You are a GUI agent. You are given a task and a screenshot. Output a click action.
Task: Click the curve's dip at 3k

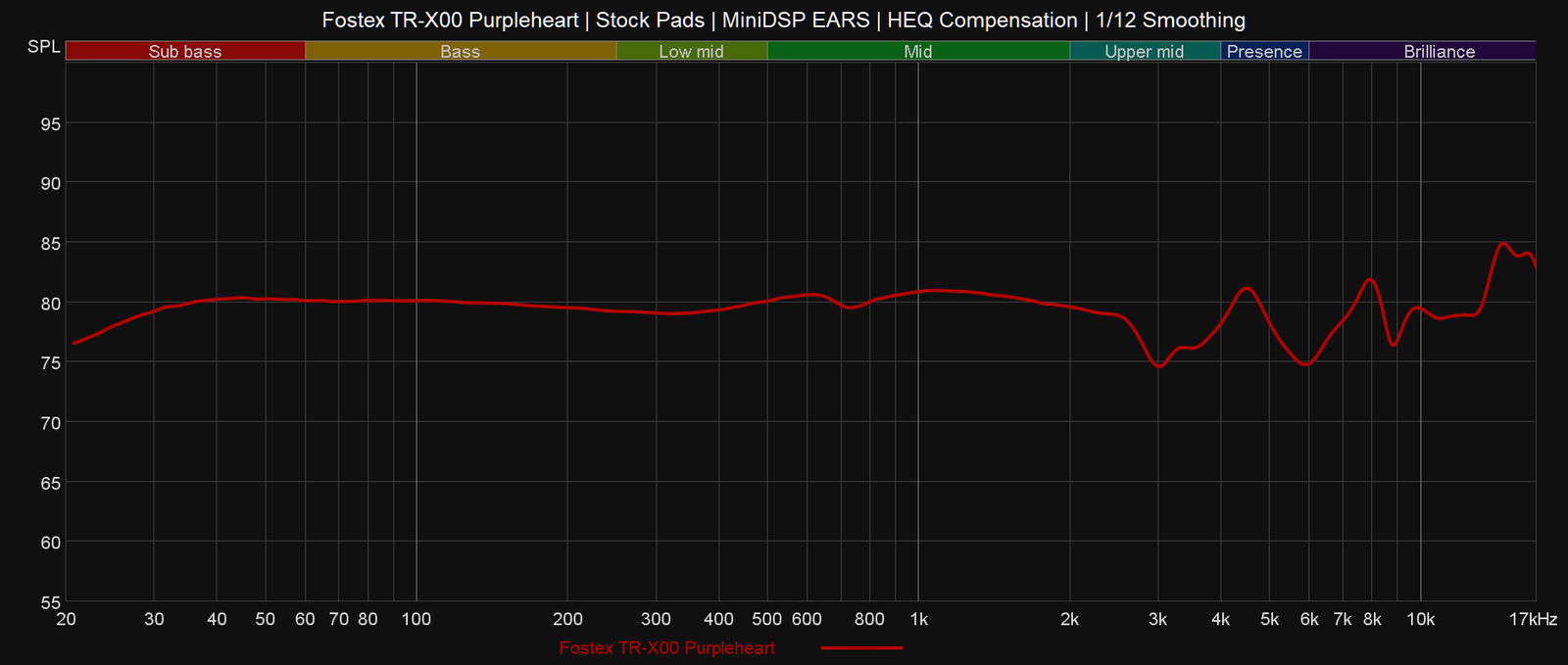[x=1159, y=366]
